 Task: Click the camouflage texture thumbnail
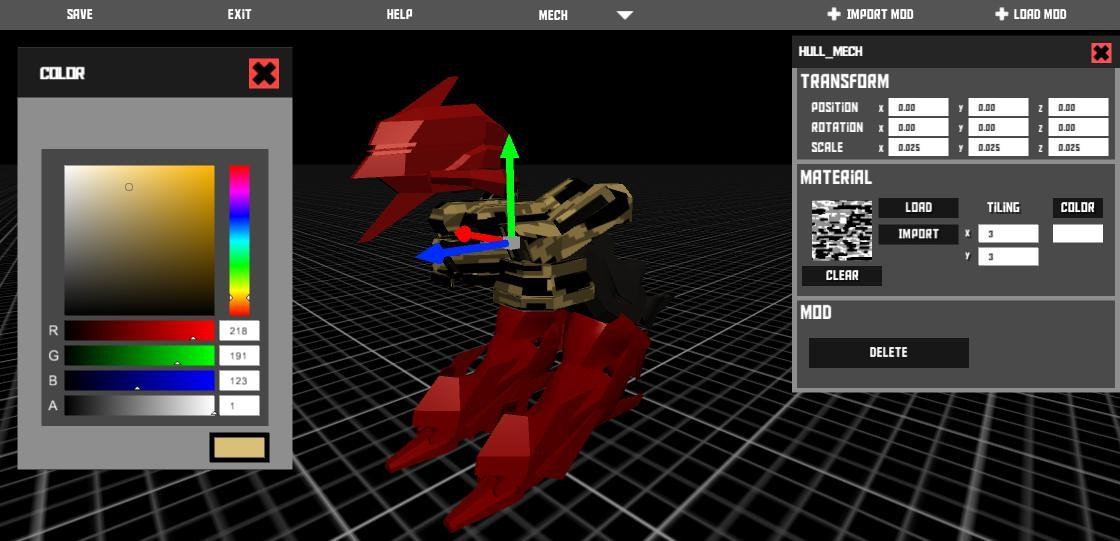(842, 230)
